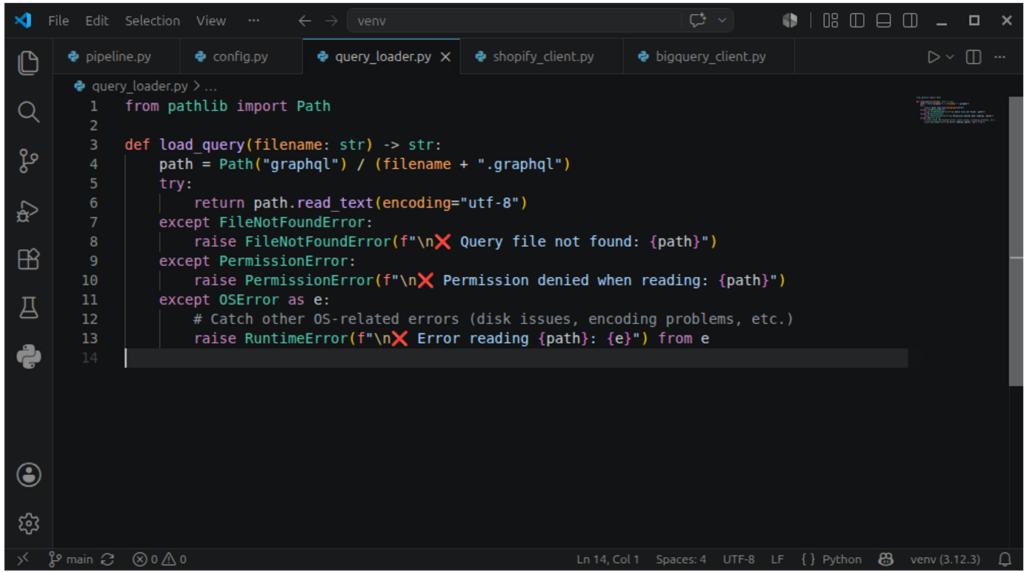This screenshot has width=1024, height=572.
Task: Click the load_query function name
Action: click(x=202, y=145)
